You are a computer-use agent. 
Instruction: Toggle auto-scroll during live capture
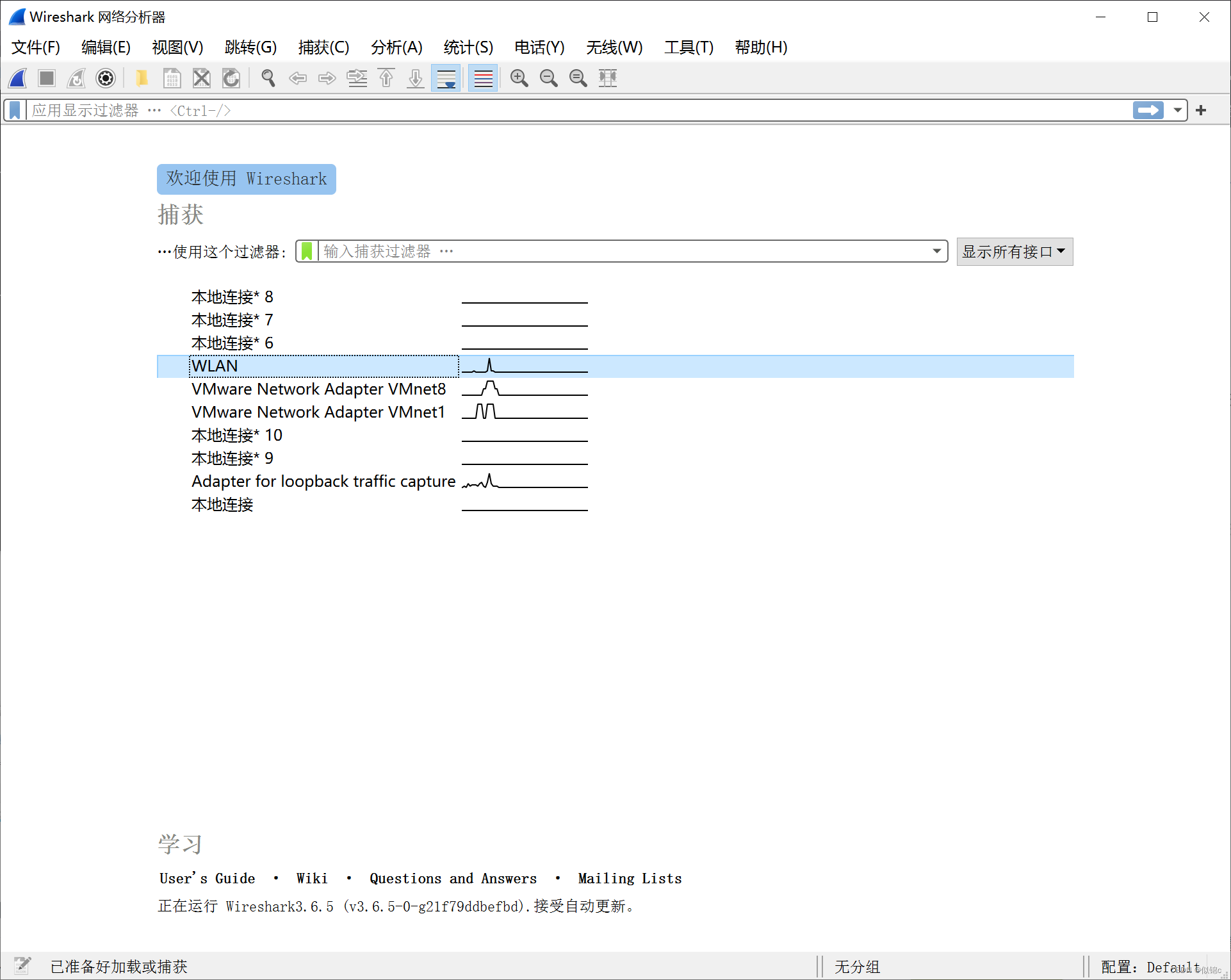[446, 78]
